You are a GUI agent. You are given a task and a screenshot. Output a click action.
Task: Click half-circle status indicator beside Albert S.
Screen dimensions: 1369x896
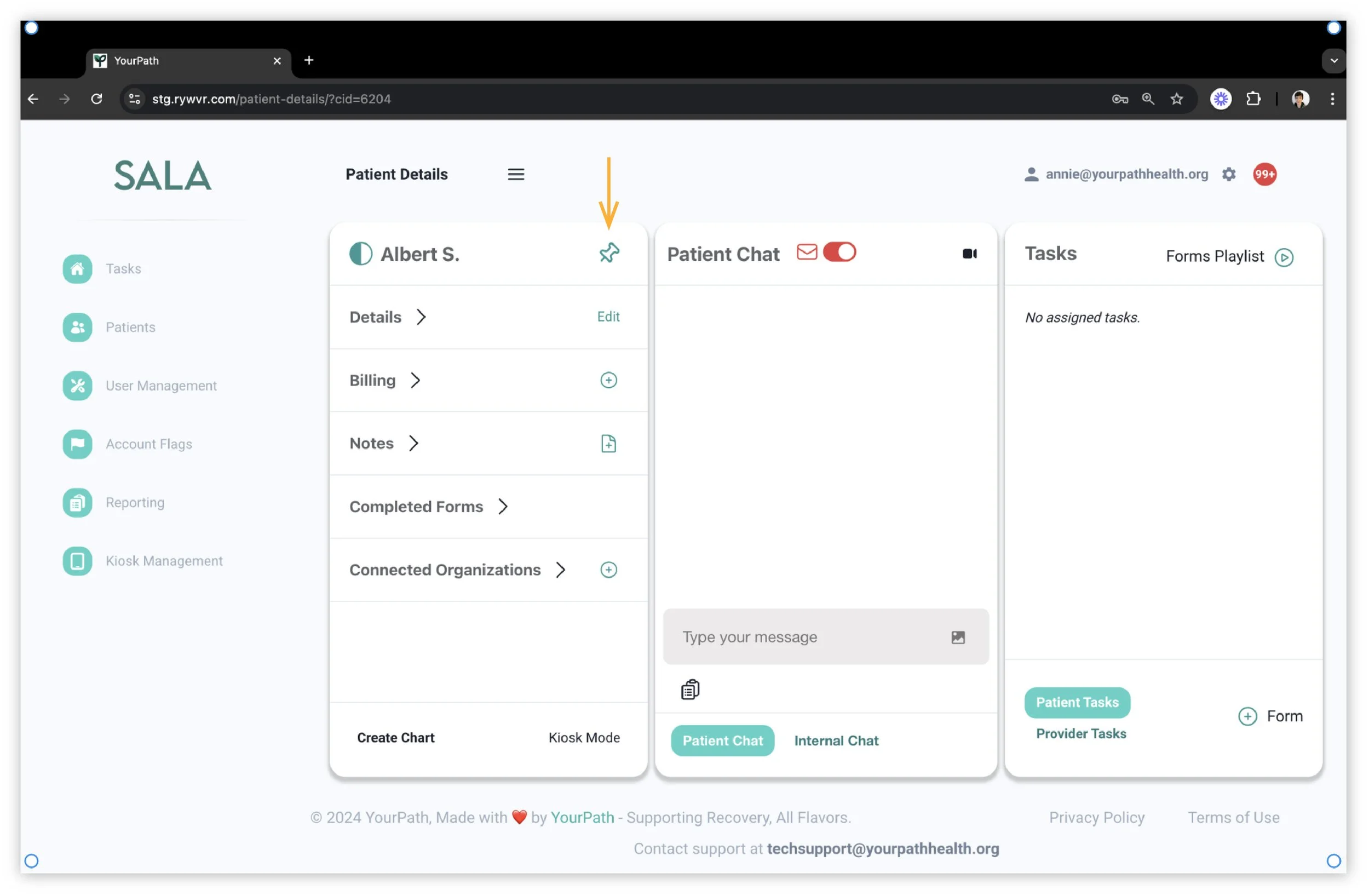point(361,254)
